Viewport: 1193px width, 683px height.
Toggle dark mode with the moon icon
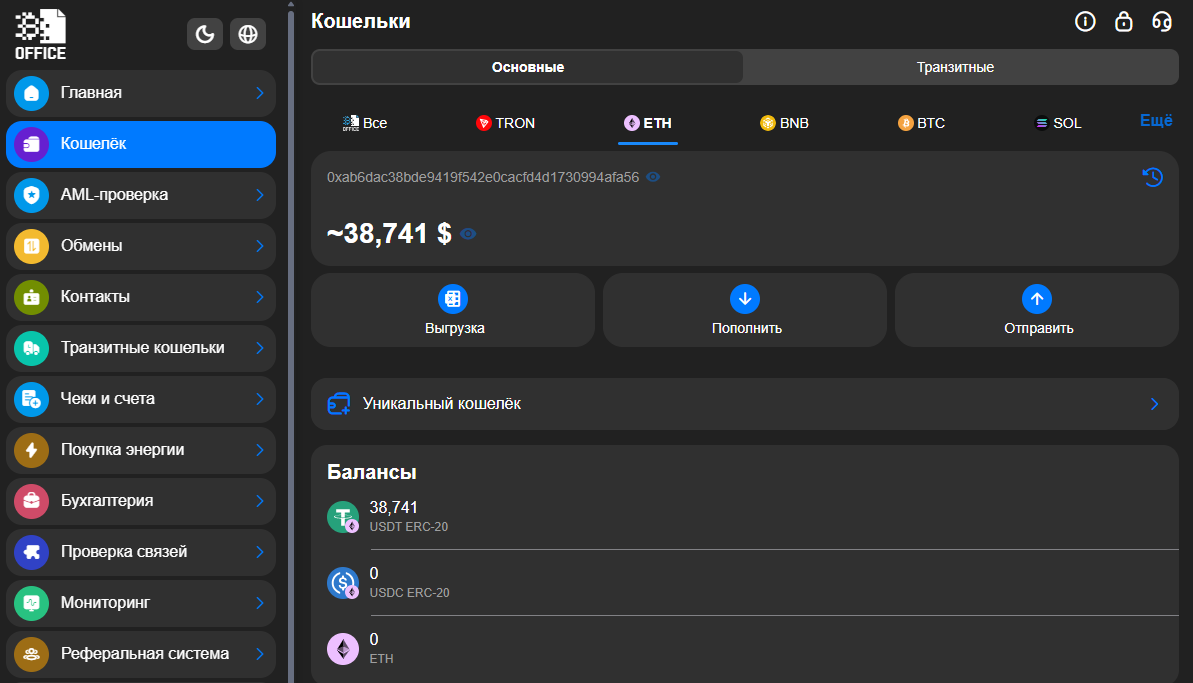click(205, 33)
